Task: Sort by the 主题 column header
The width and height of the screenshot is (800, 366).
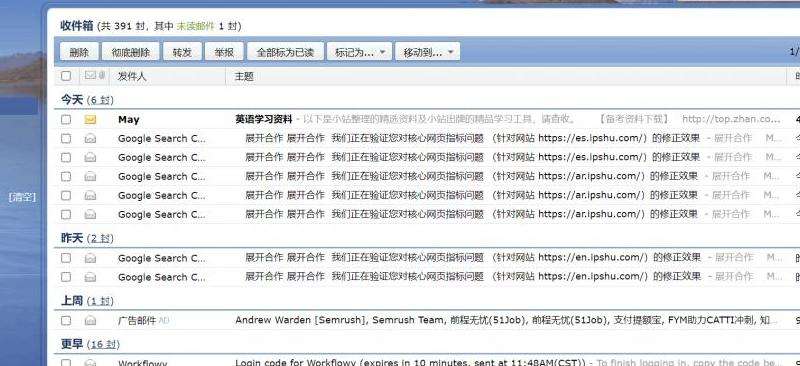Action: pyautogui.click(x=244, y=76)
